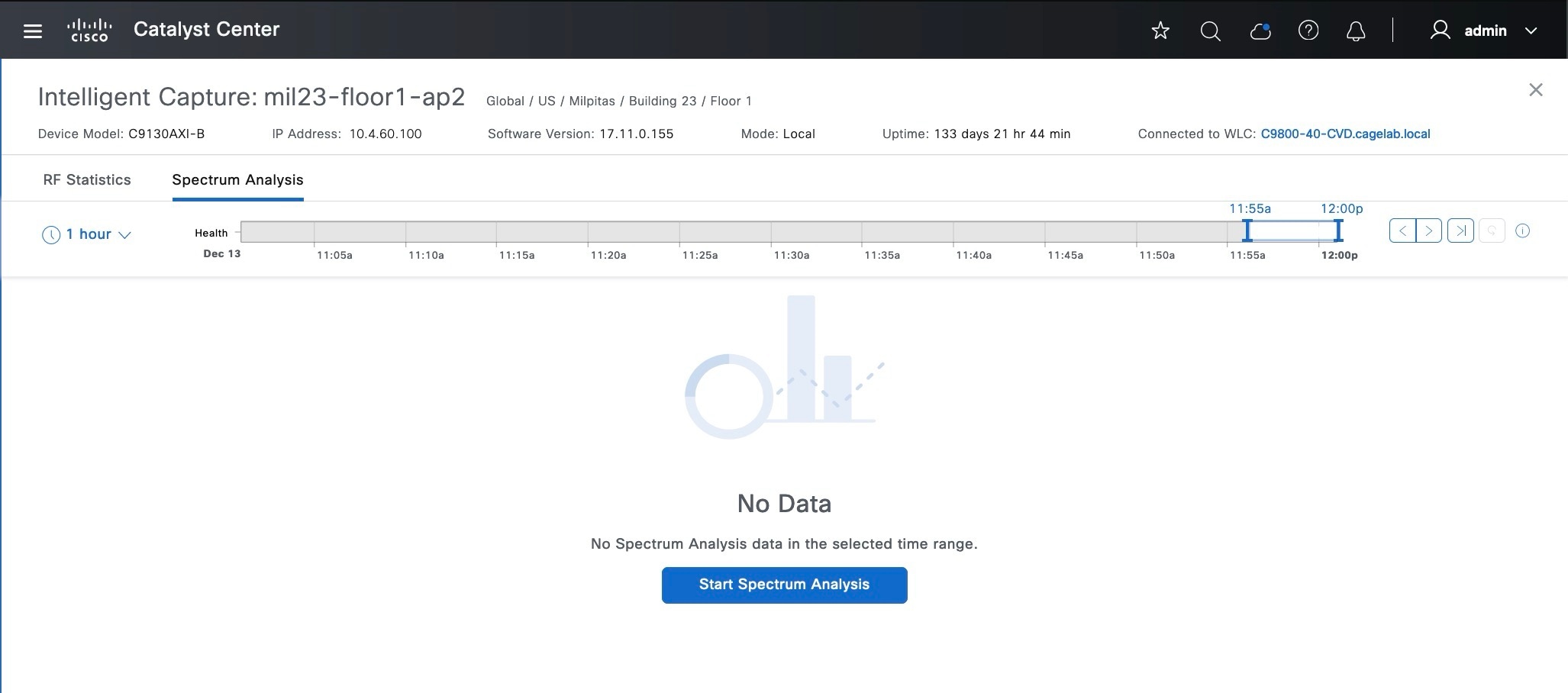Select the Spectrum Analysis tab

tap(237, 180)
